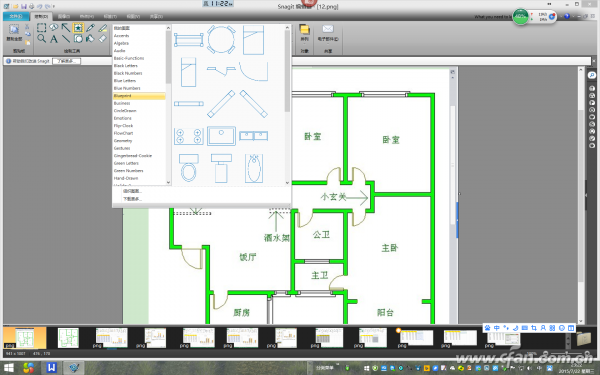This screenshot has width=600, height=375.
Task: Click the Snagit editor taskbar icon
Action: click(74, 368)
